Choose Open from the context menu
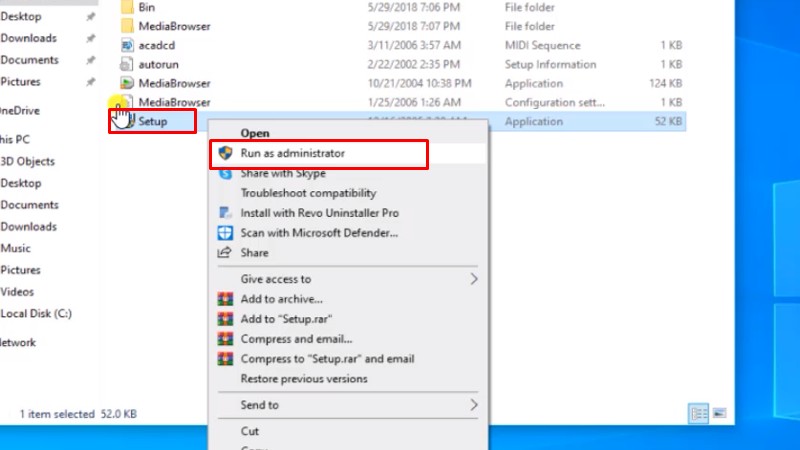800x450 pixels. (x=255, y=133)
